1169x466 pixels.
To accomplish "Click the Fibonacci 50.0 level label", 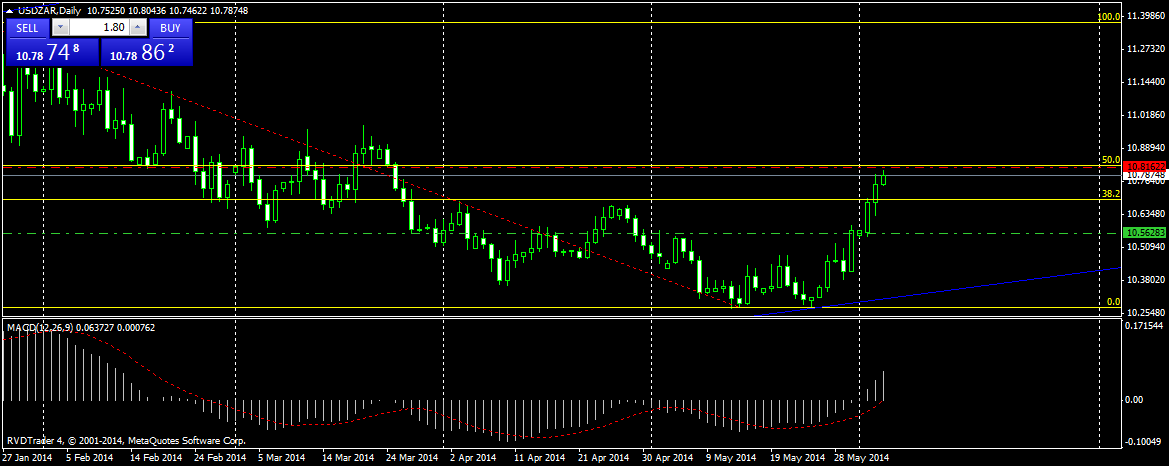I will coord(1111,160).
